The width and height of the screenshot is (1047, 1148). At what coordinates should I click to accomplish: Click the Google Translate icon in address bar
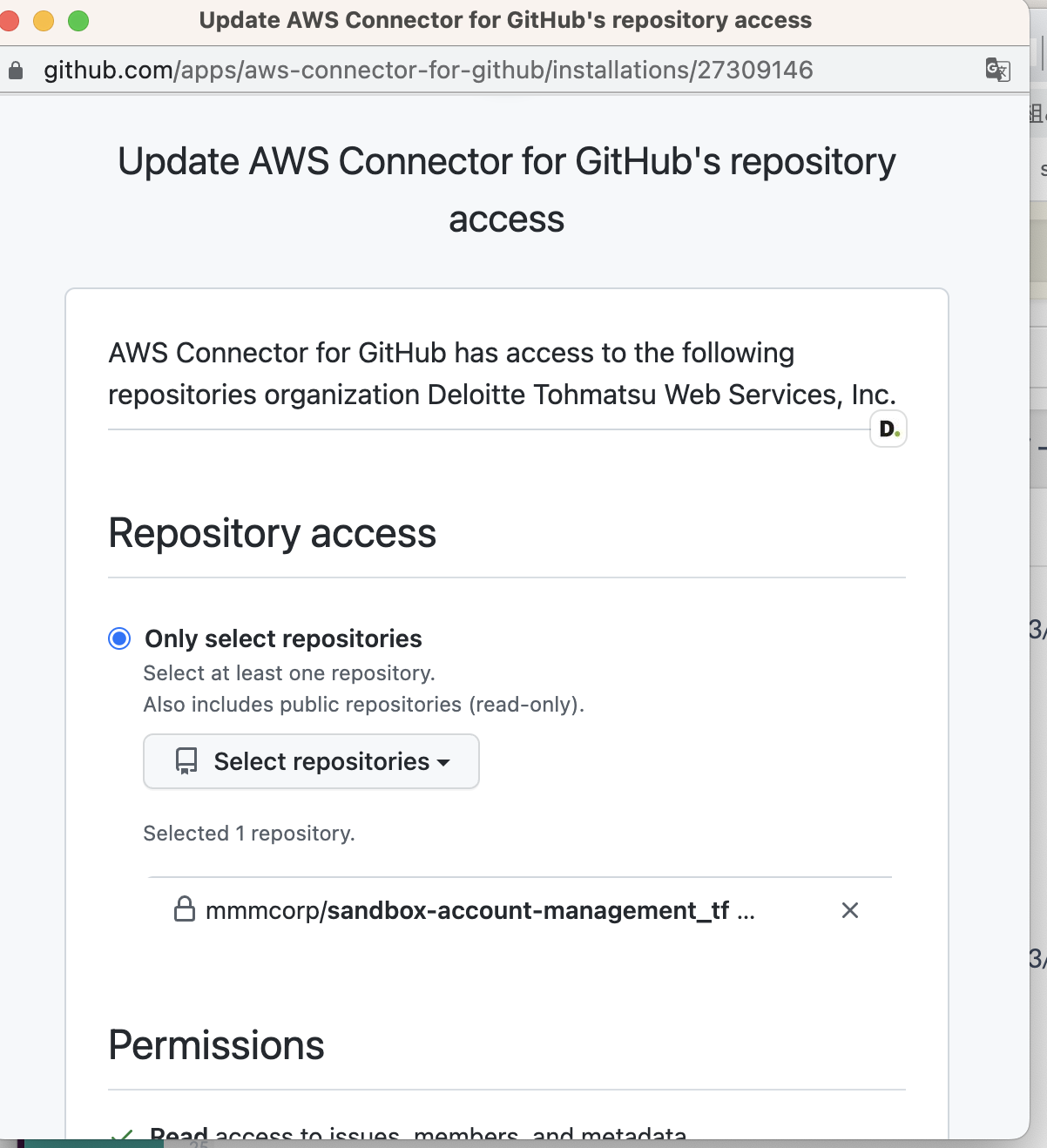997,70
